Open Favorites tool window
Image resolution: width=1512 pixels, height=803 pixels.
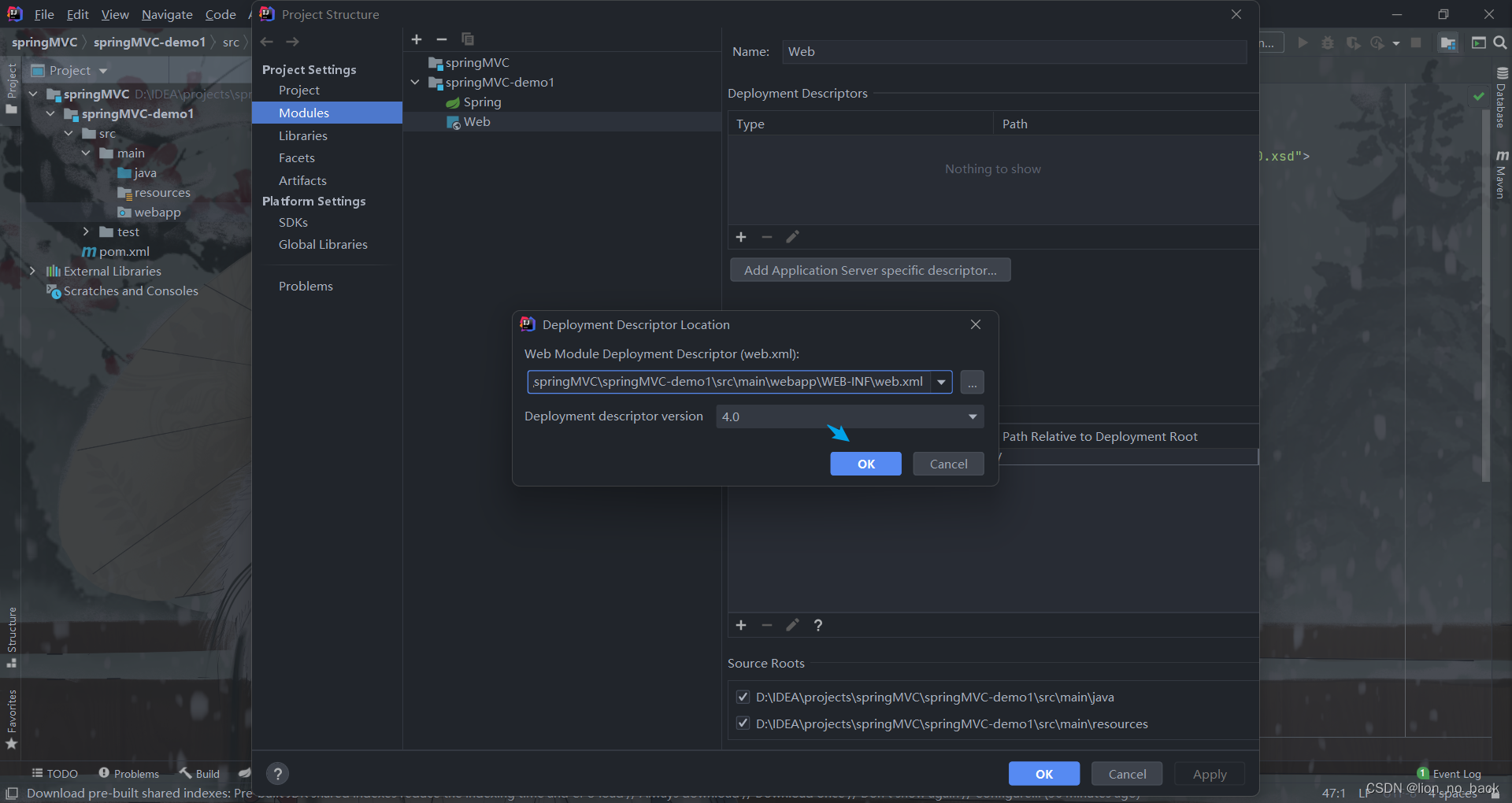12,720
